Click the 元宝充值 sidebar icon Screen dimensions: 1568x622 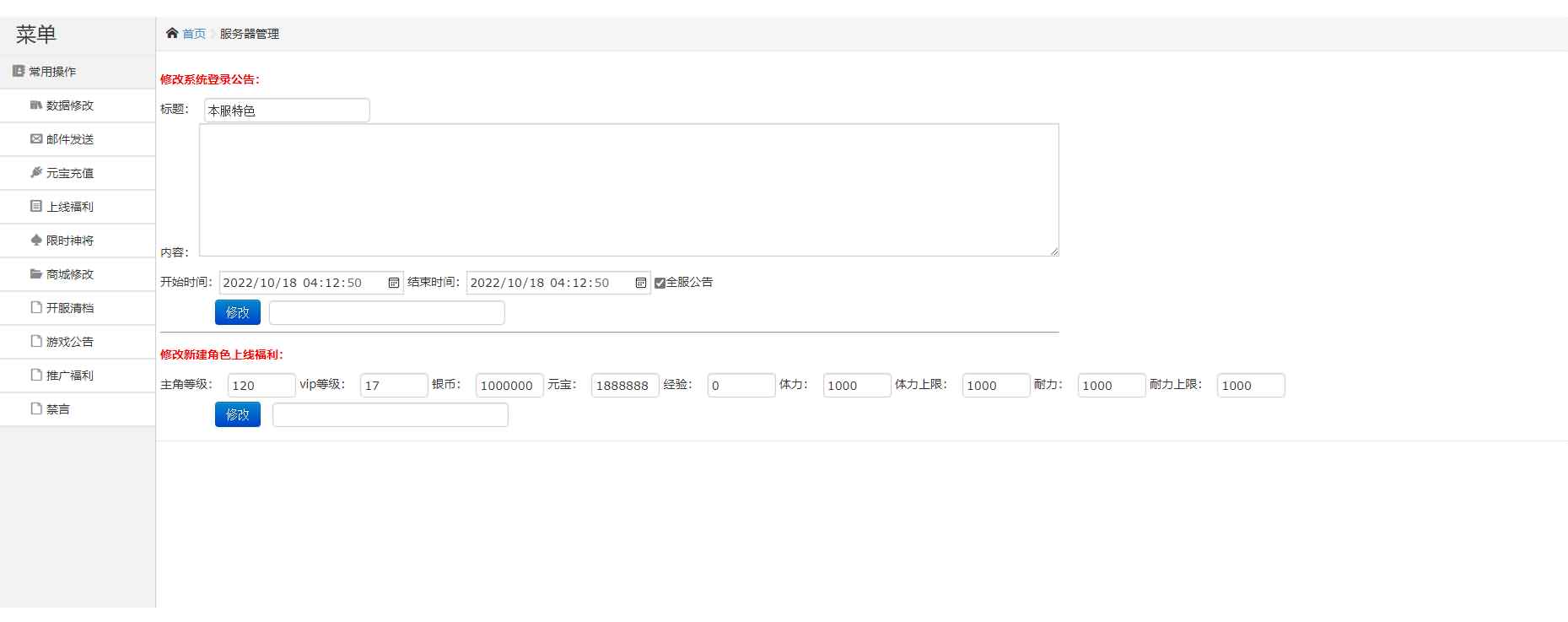pyautogui.click(x=35, y=173)
